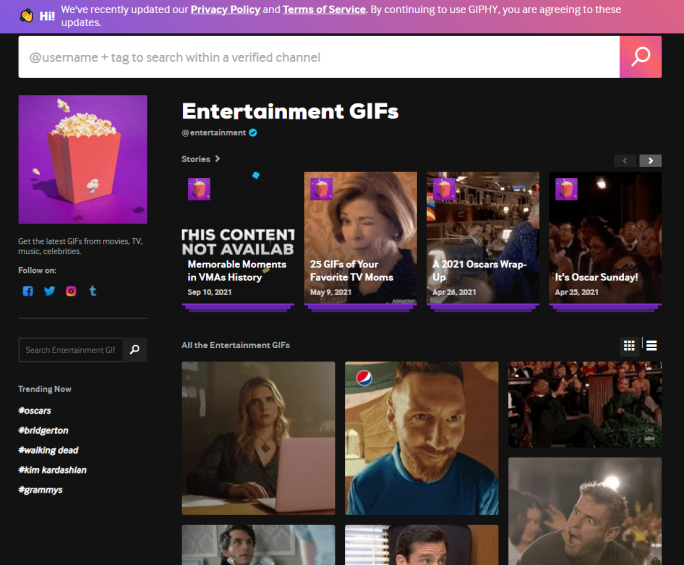Switch to grid view of GIFs
The height and width of the screenshot is (565, 684).
tap(629, 346)
